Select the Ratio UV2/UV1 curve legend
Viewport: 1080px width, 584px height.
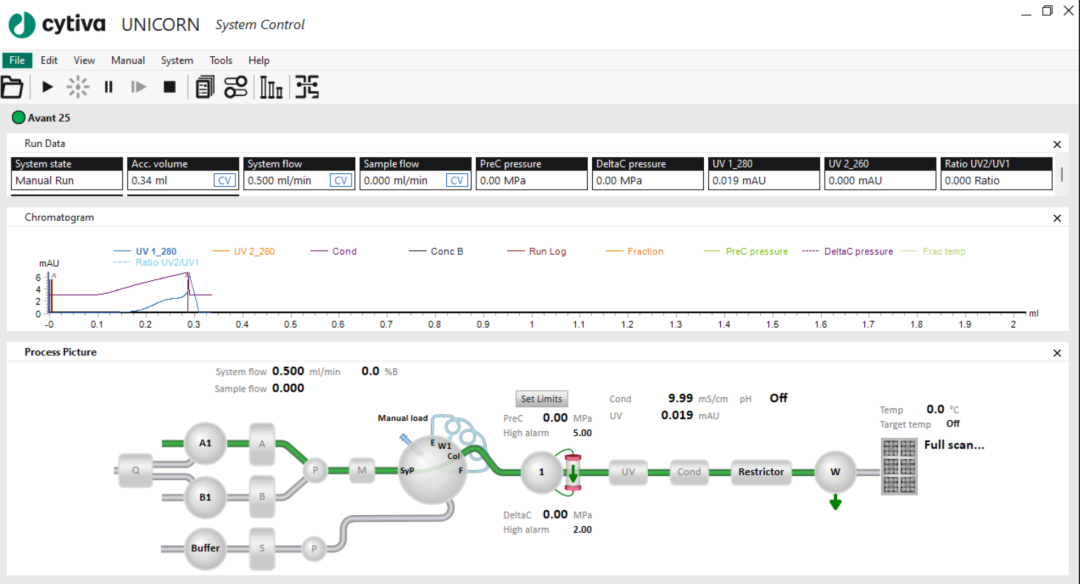click(156, 262)
